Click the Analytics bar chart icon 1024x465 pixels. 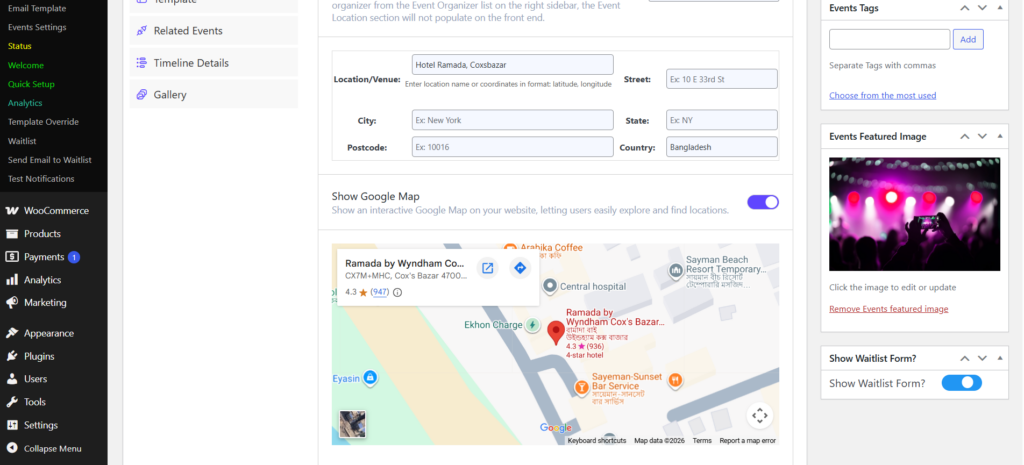tap(12, 280)
